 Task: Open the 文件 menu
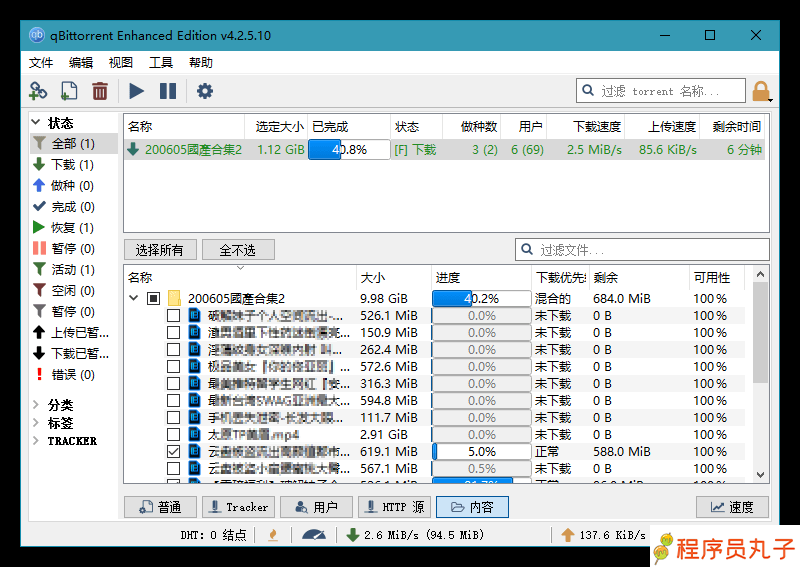click(x=41, y=63)
